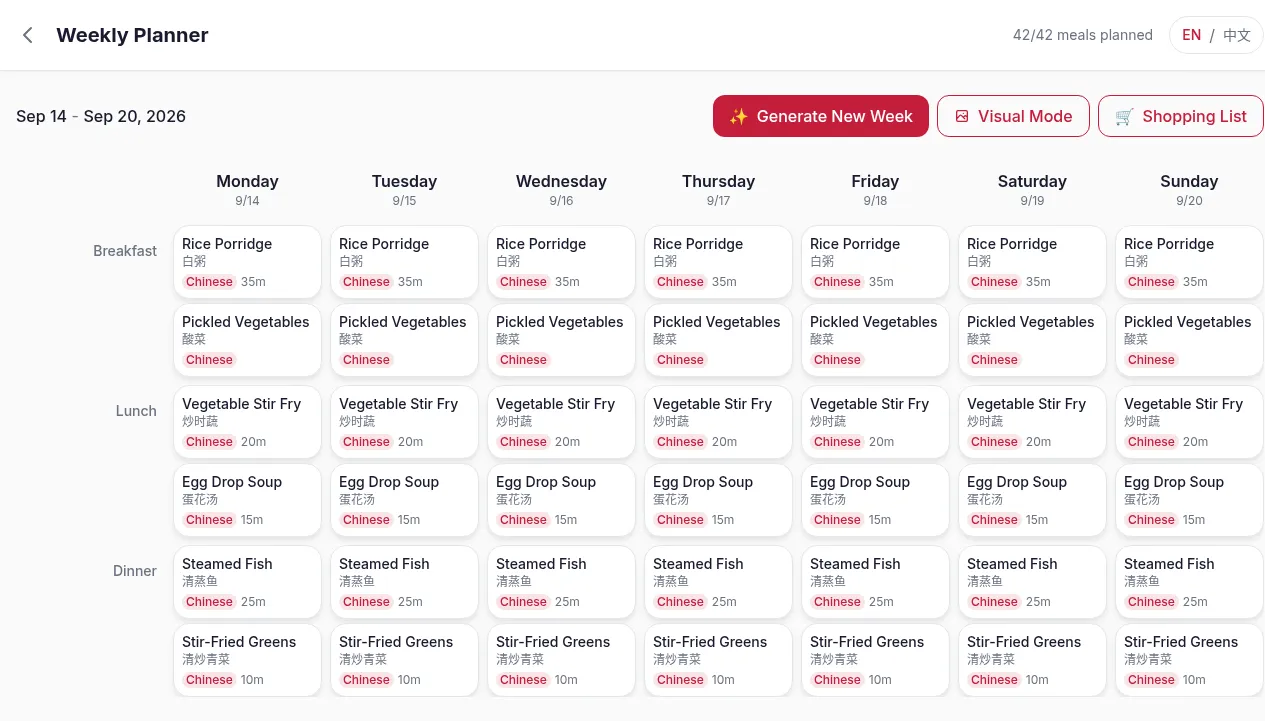This screenshot has height=721, width=1265.
Task: Open Tuesday's Egg Drop Soup card
Action: [x=404, y=500]
